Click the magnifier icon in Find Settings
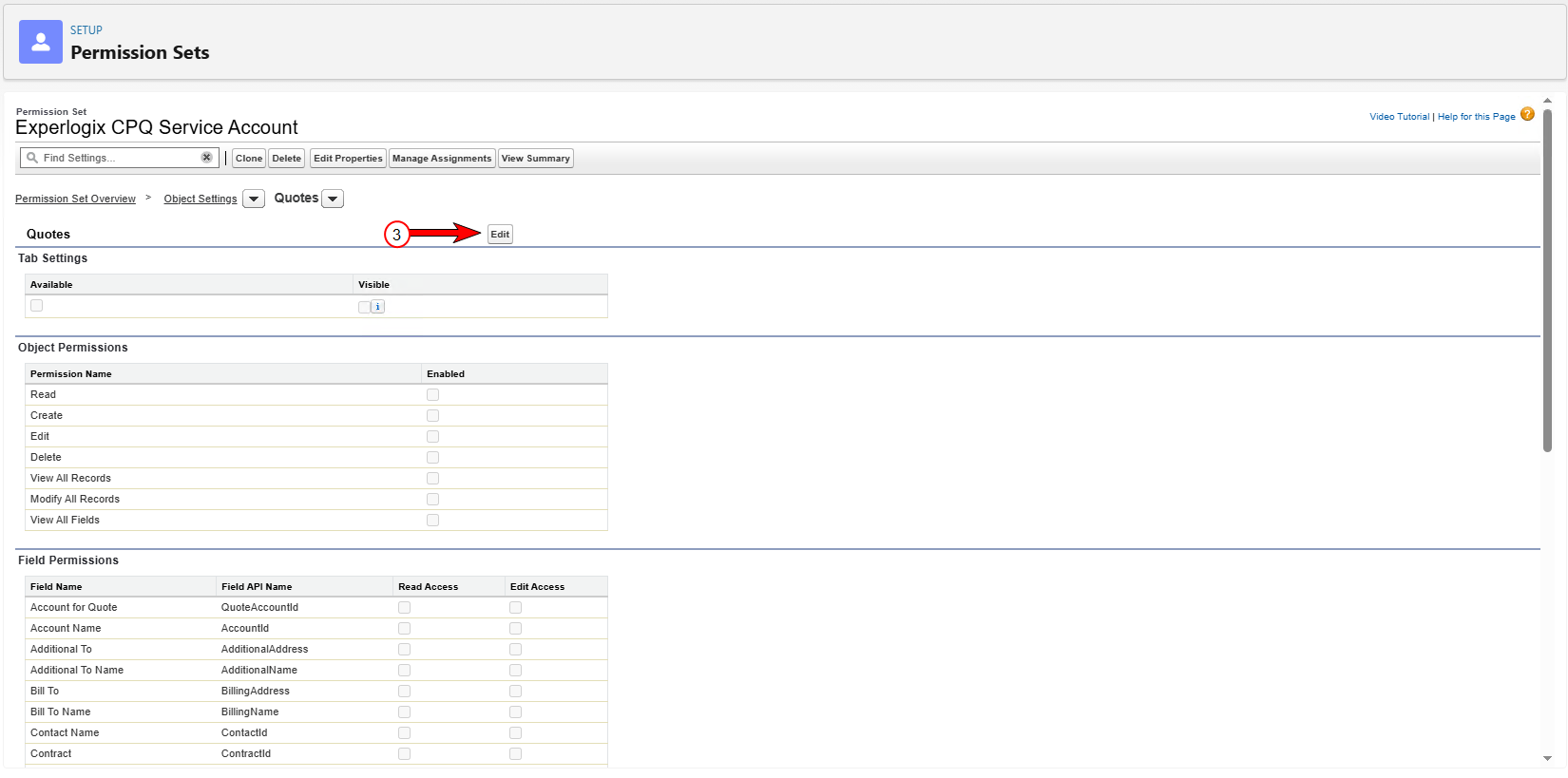Image resolution: width=1568 pixels, height=778 pixels. click(32, 158)
